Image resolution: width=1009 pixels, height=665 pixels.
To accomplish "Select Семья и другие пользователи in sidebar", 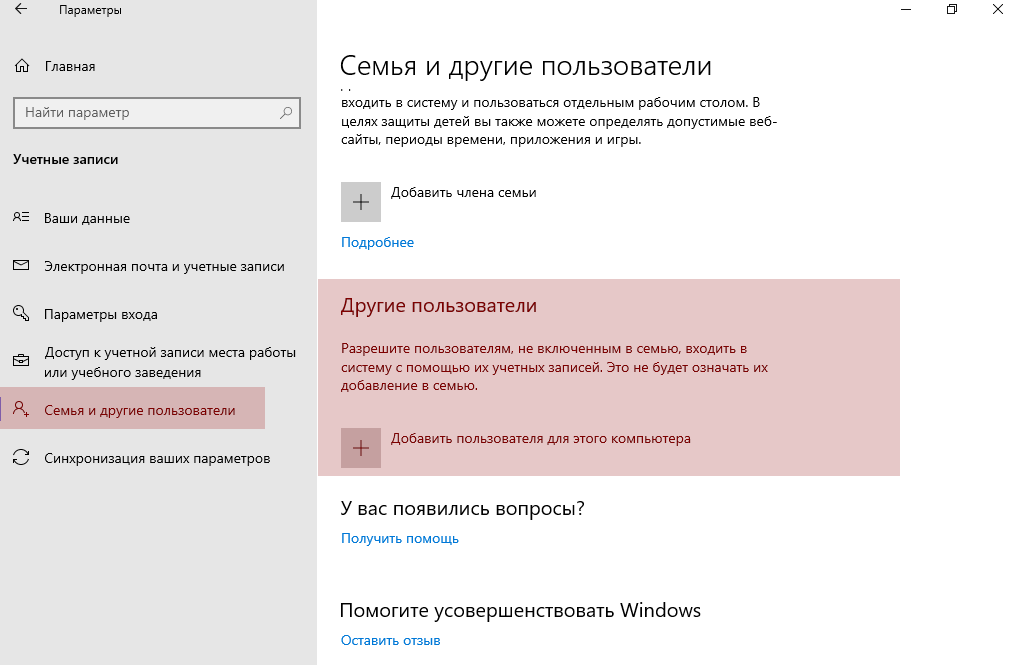I will pos(140,410).
